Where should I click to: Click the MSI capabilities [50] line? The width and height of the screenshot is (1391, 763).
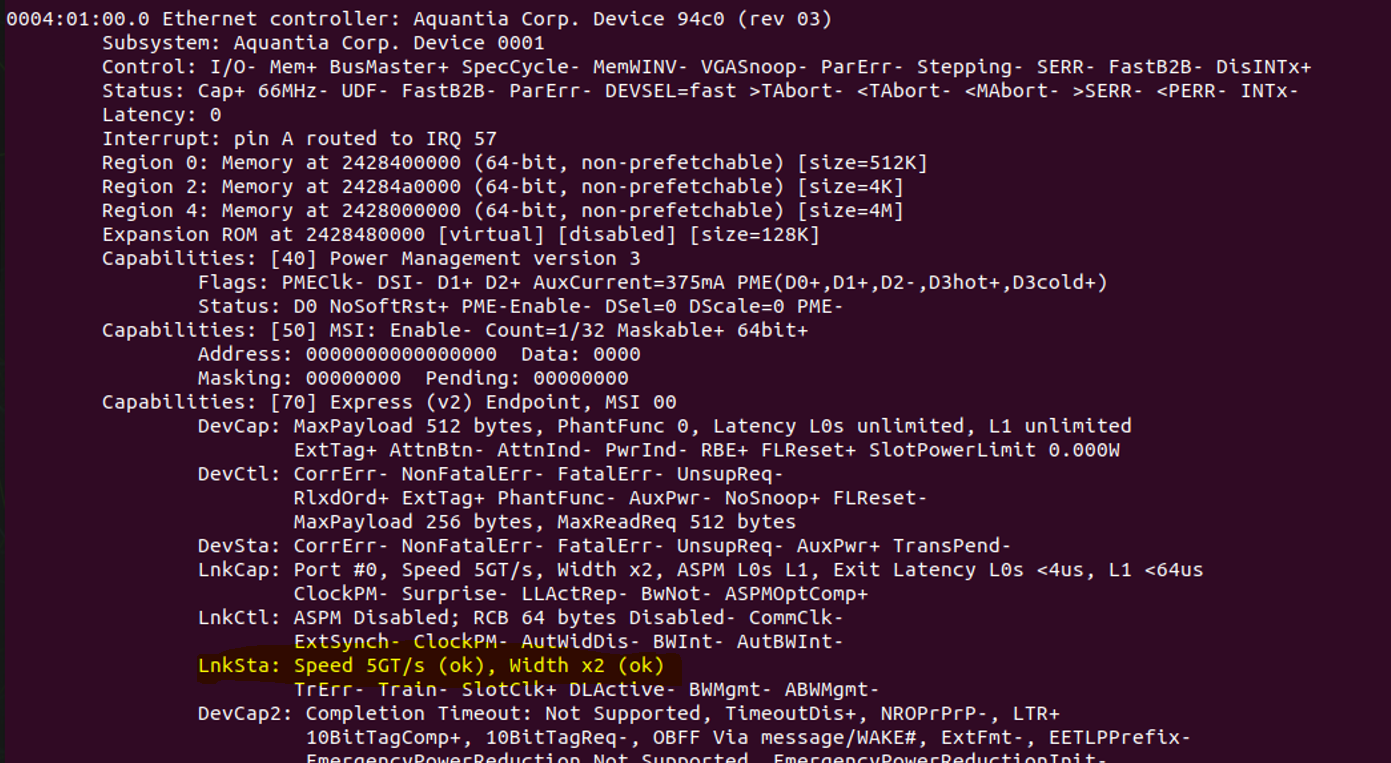click(x=455, y=330)
